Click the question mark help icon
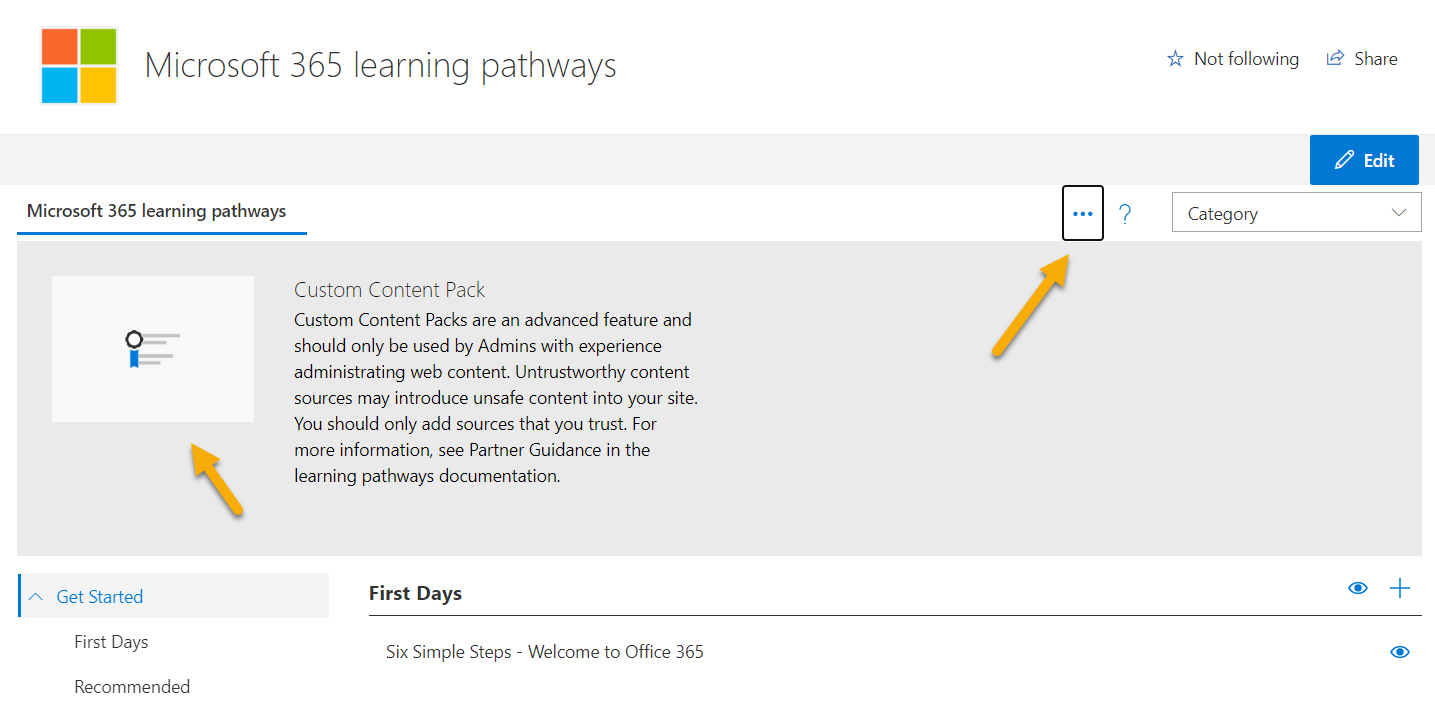 click(1125, 213)
